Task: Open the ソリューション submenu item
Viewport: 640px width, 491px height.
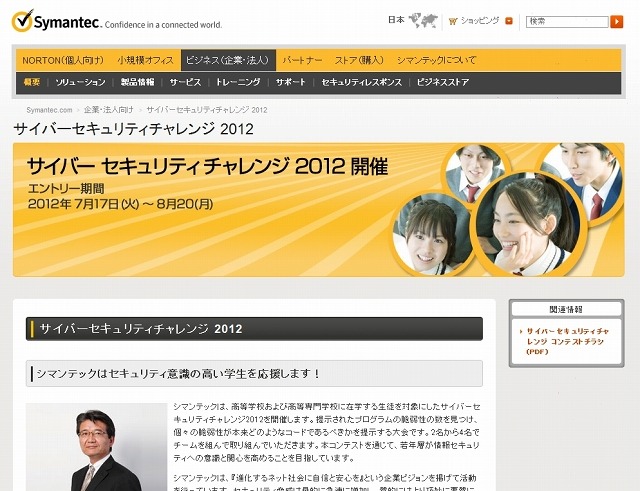Action: coord(80,82)
